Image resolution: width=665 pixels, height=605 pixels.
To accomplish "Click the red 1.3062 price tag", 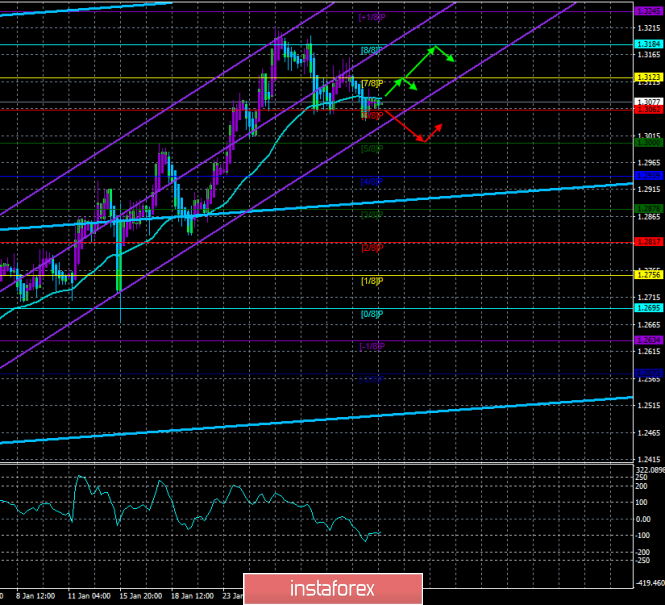I will point(648,109).
